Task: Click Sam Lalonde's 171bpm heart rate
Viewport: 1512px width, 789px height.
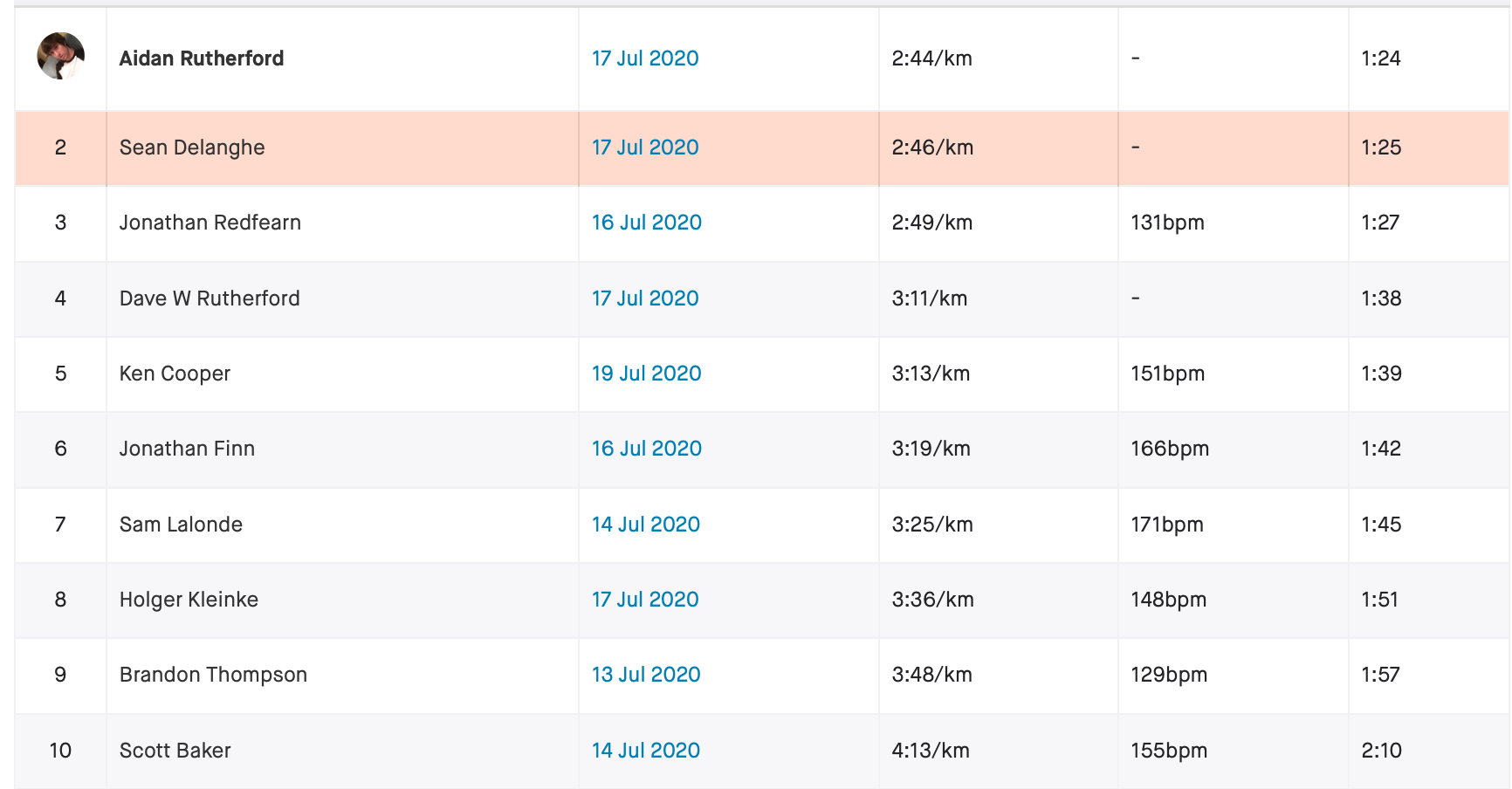Action: (x=1167, y=525)
